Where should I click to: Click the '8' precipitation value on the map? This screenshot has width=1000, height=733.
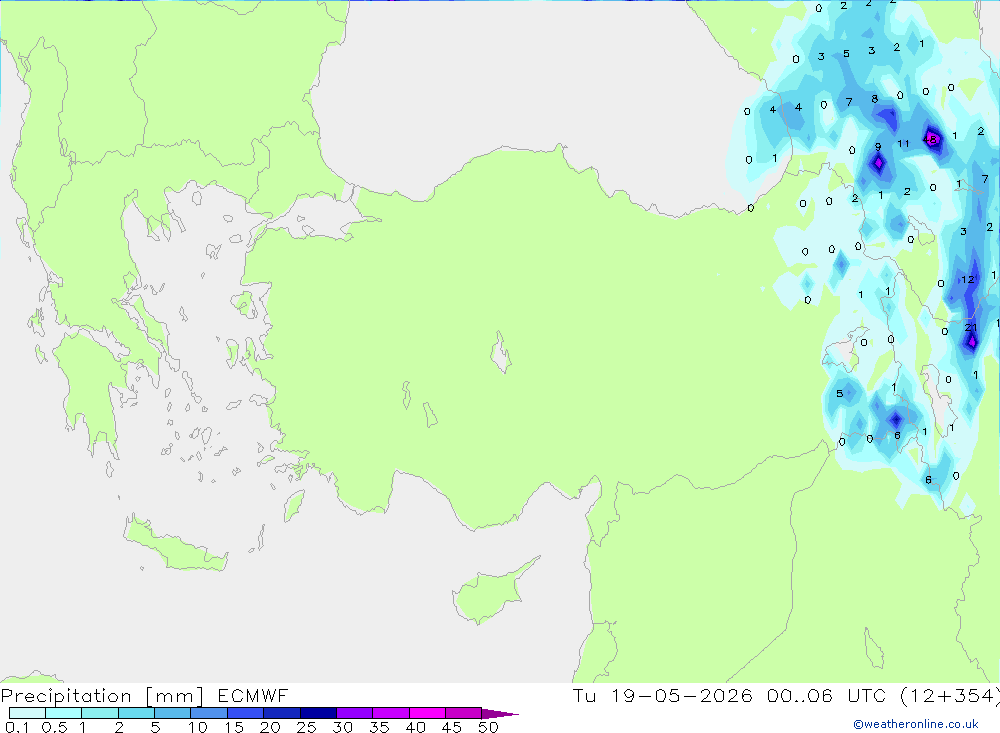click(874, 99)
